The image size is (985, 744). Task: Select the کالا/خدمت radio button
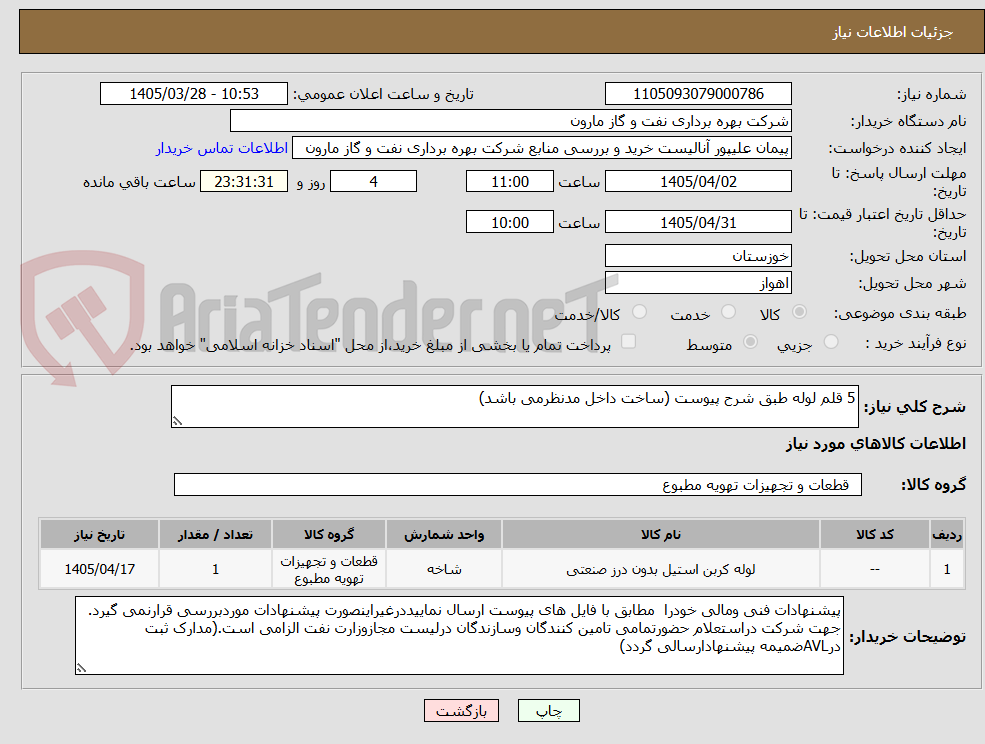click(x=639, y=312)
